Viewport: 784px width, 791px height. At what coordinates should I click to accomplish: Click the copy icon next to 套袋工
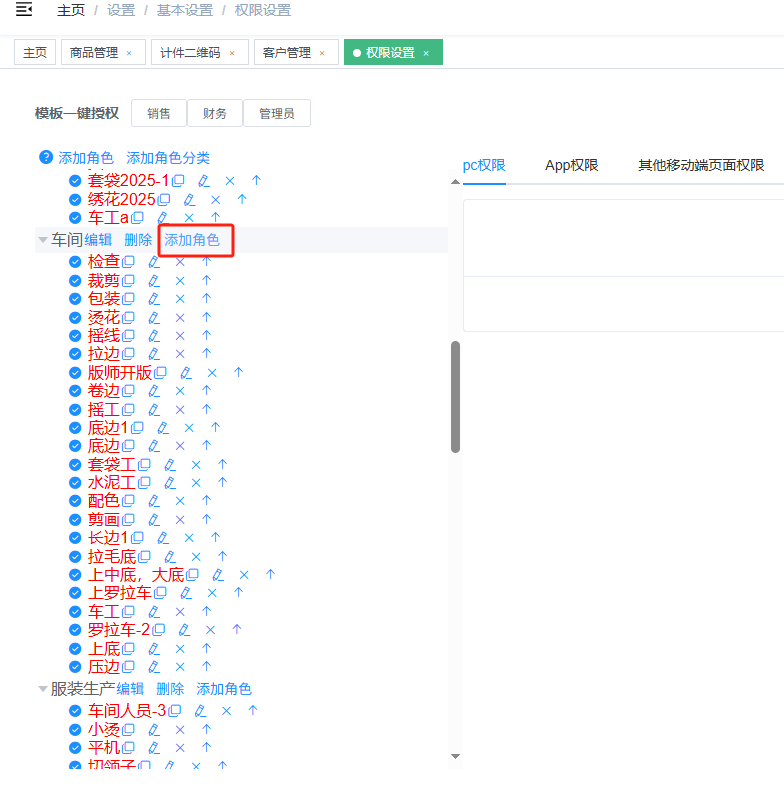tap(144, 465)
